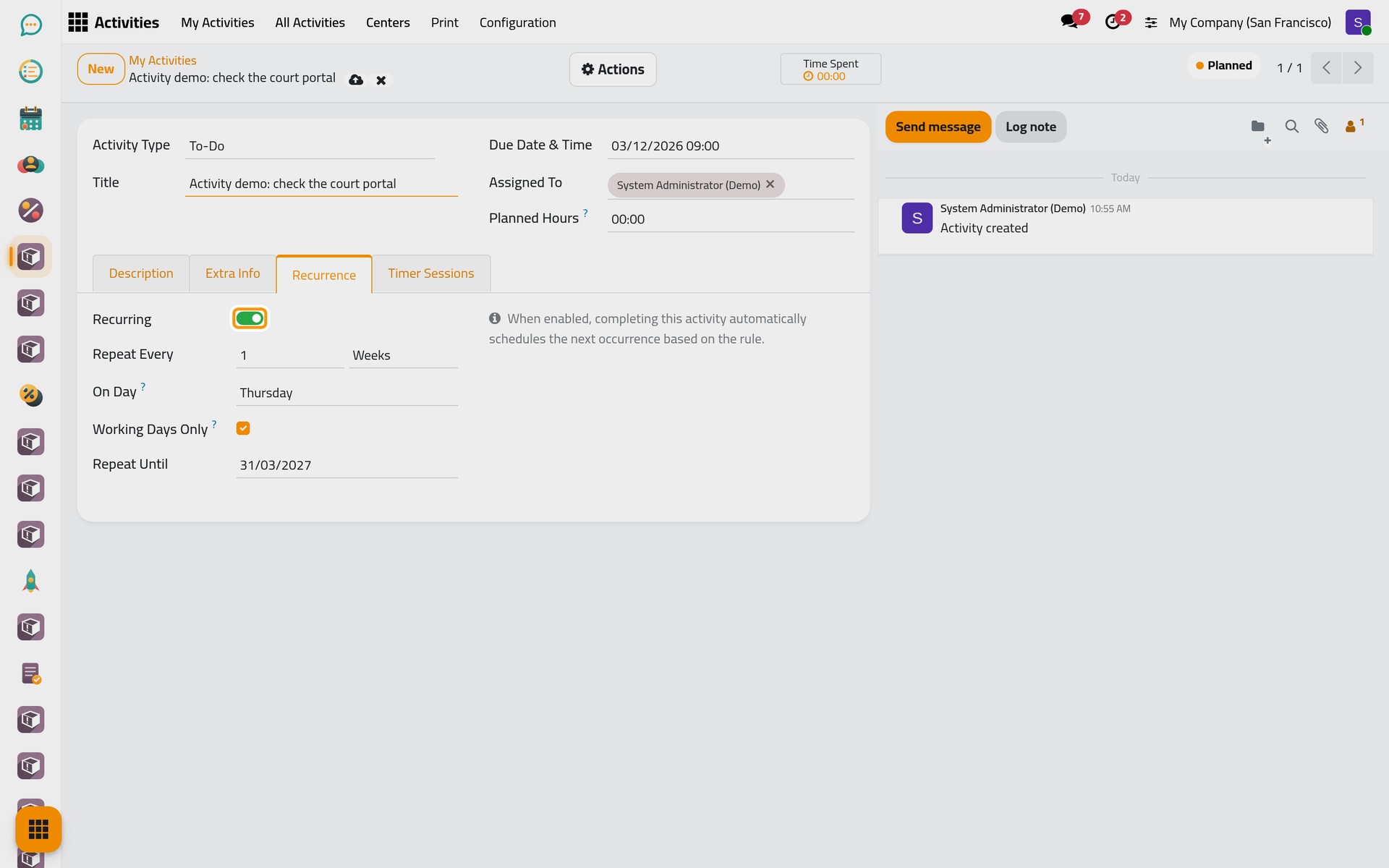Open conversations icon with 7 badge
Image resolution: width=1389 pixels, height=868 pixels.
(1069, 22)
